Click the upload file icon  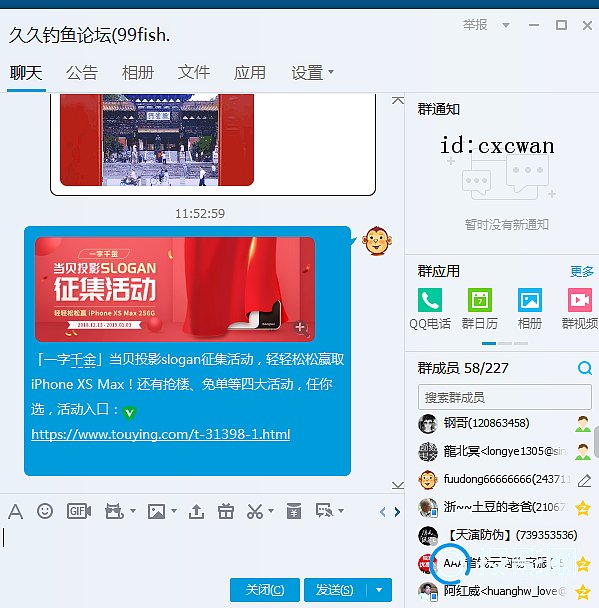pos(196,511)
